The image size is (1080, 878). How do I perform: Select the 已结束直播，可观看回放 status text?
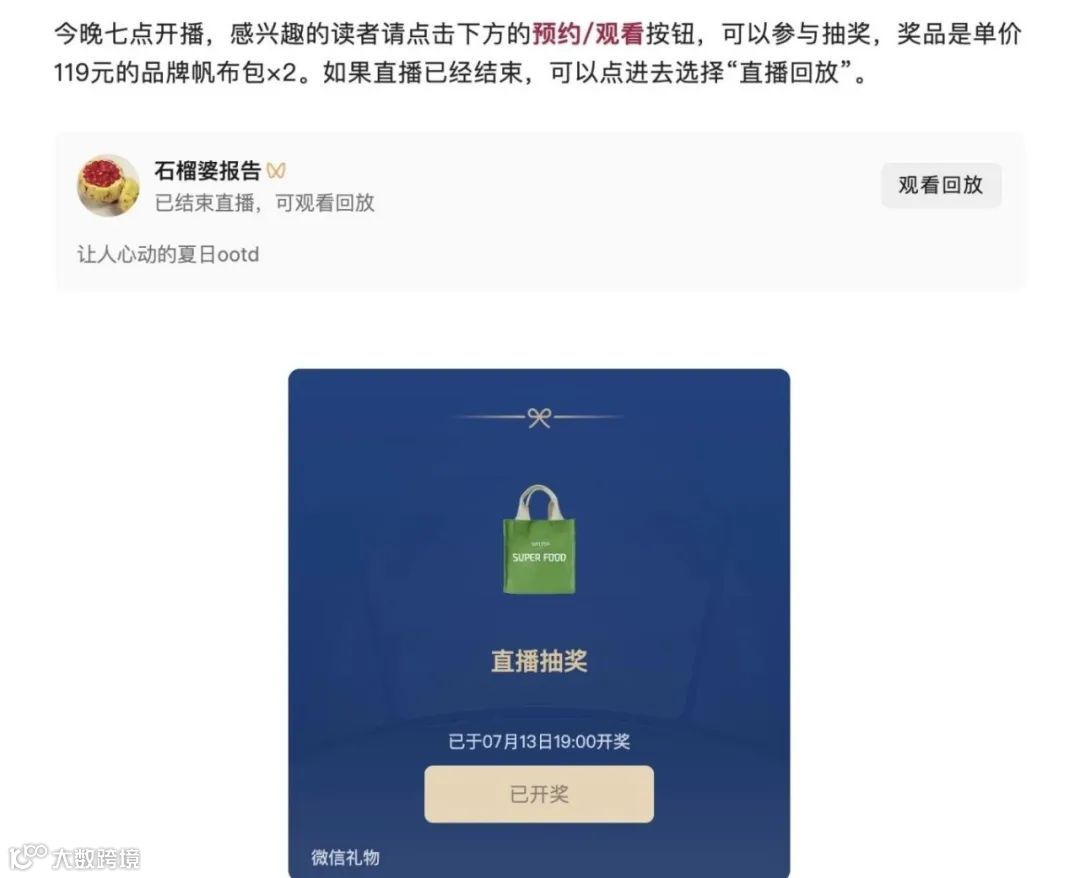click(x=264, y=202)
